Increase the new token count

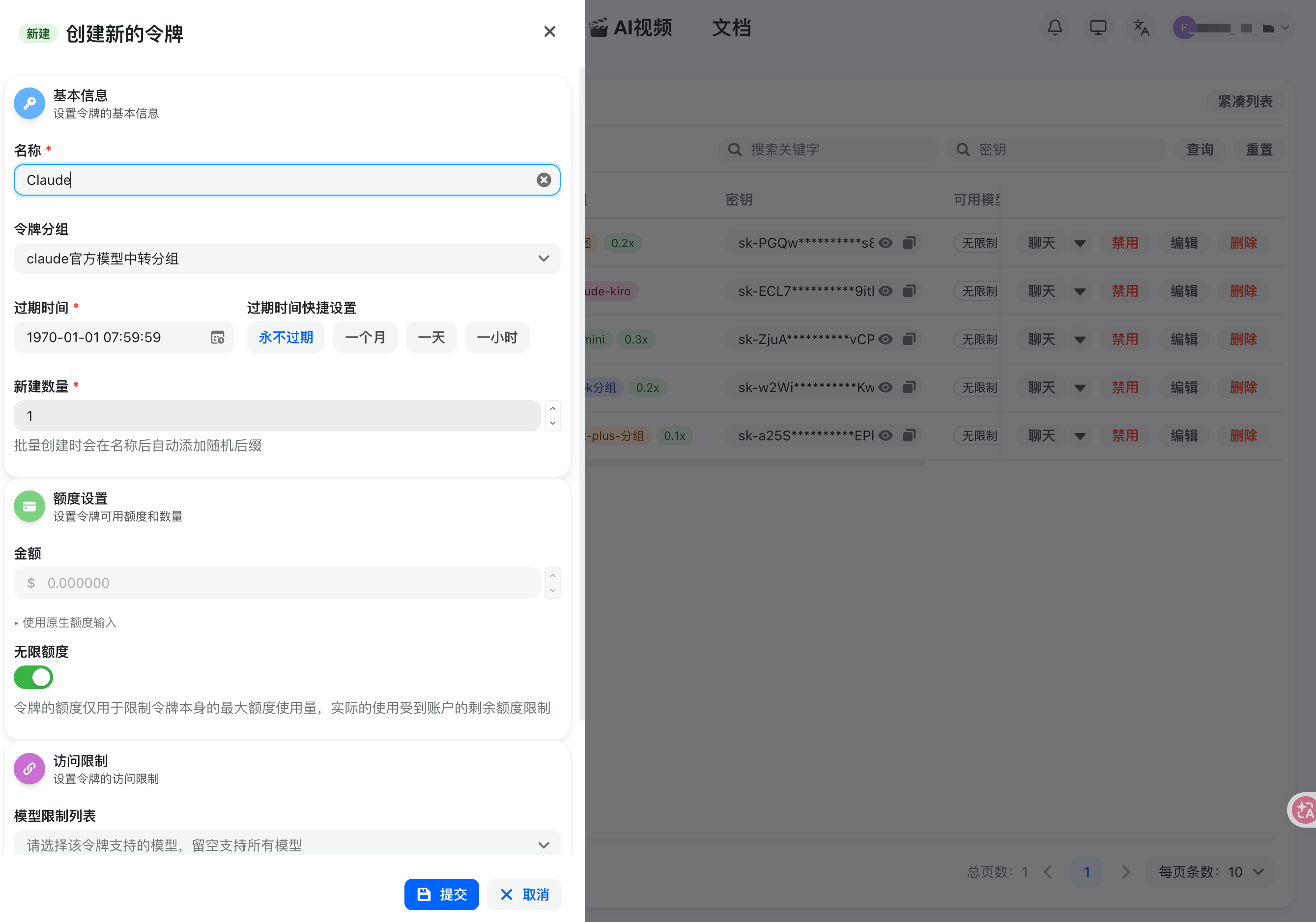point(552,408)
